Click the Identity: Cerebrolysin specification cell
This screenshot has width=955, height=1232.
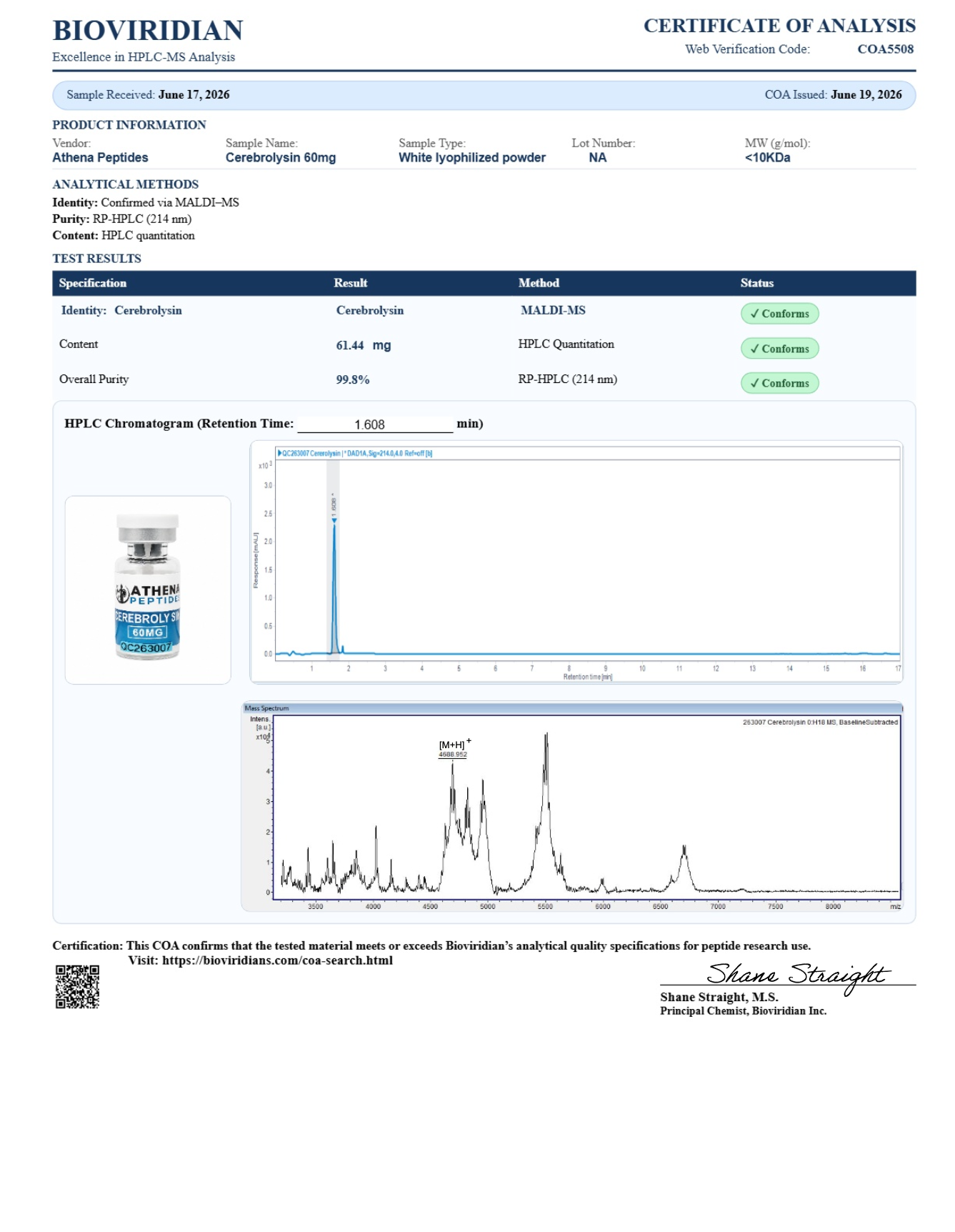[x=121, y=310]
